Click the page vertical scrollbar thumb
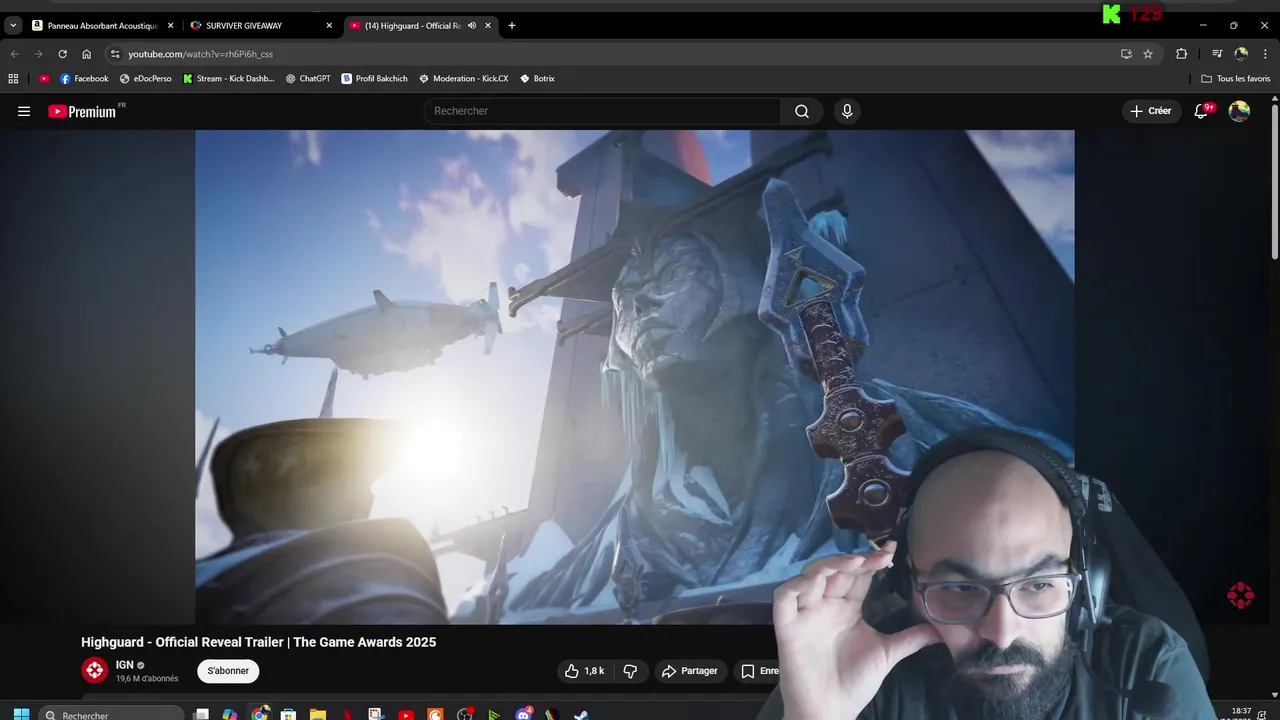Image resolution: width=1280 pixels, height=720 pixels. pyautogui.click(x=1275, y=182)
